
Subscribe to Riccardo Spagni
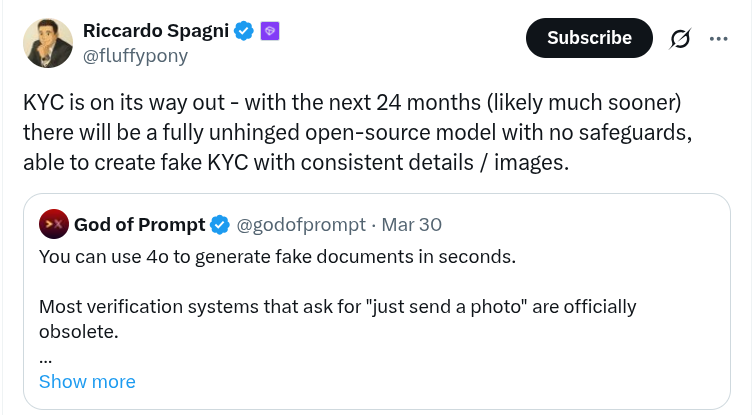589,38
